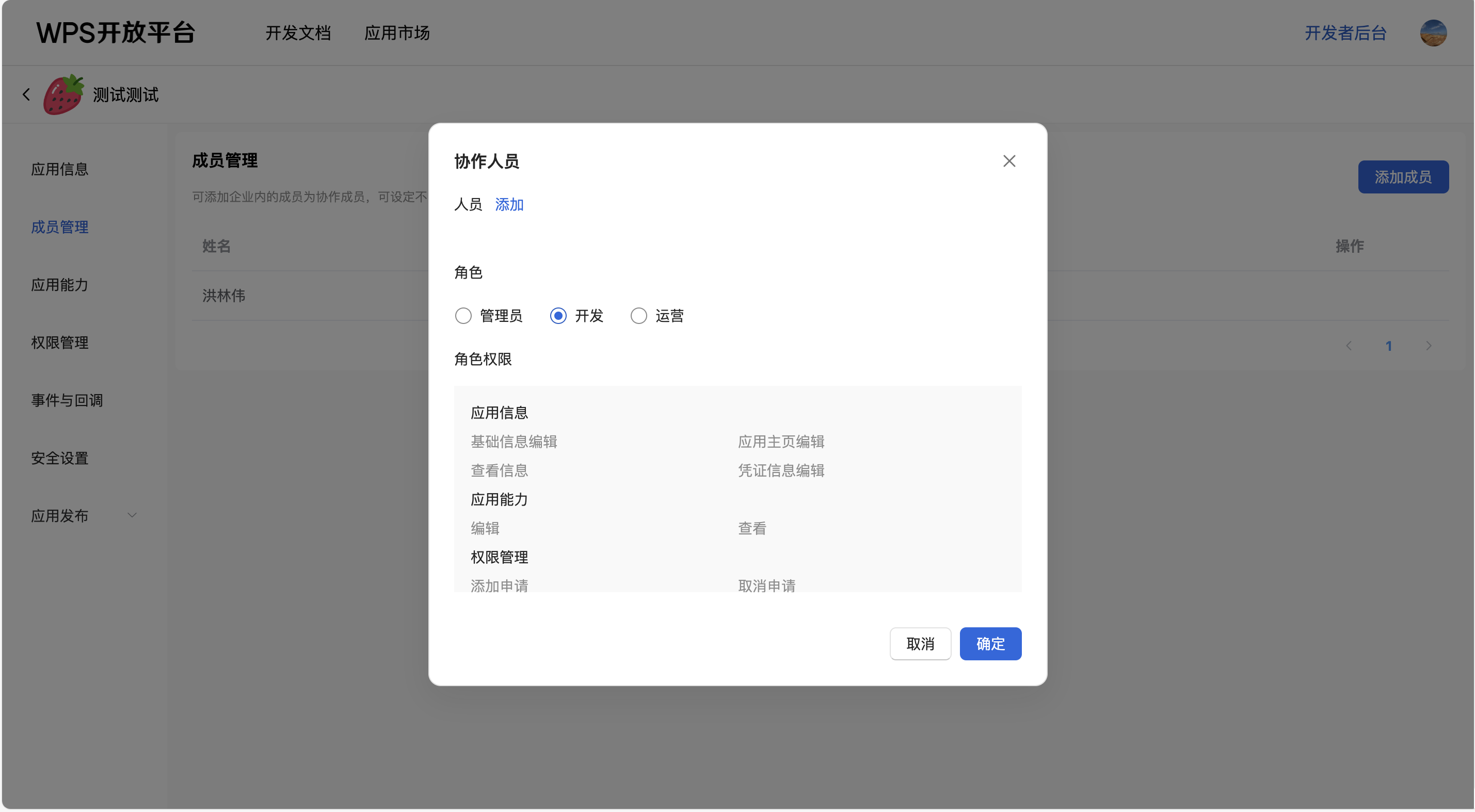Open 事件与回调 in the sidebar

pyautogui.click(x=67, y=400)
